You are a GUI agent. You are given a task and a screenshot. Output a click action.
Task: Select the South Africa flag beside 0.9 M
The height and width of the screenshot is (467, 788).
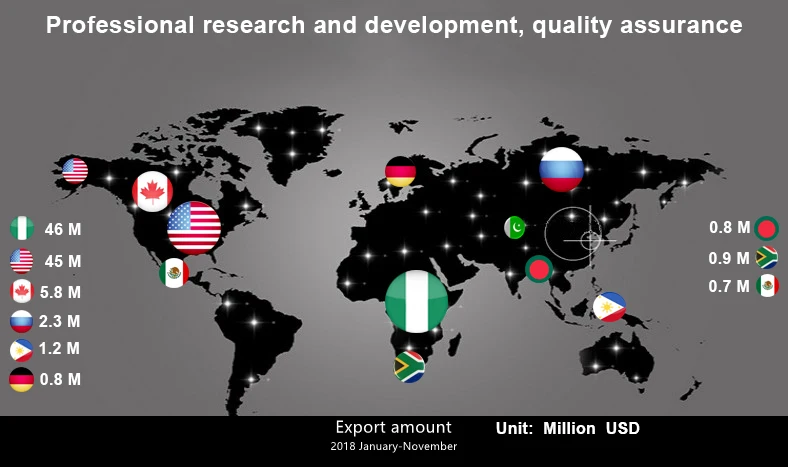[x=766, y=257]
